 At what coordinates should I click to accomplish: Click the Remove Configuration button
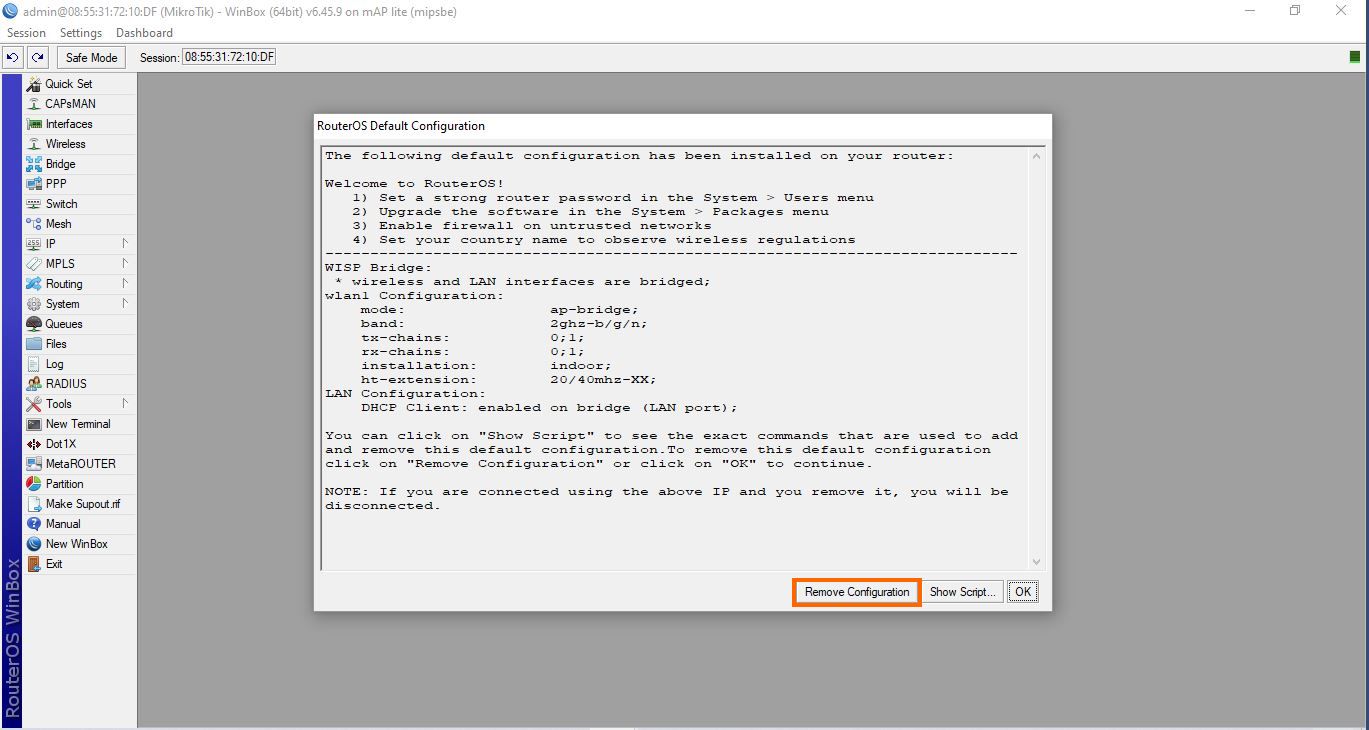[856, 592]
